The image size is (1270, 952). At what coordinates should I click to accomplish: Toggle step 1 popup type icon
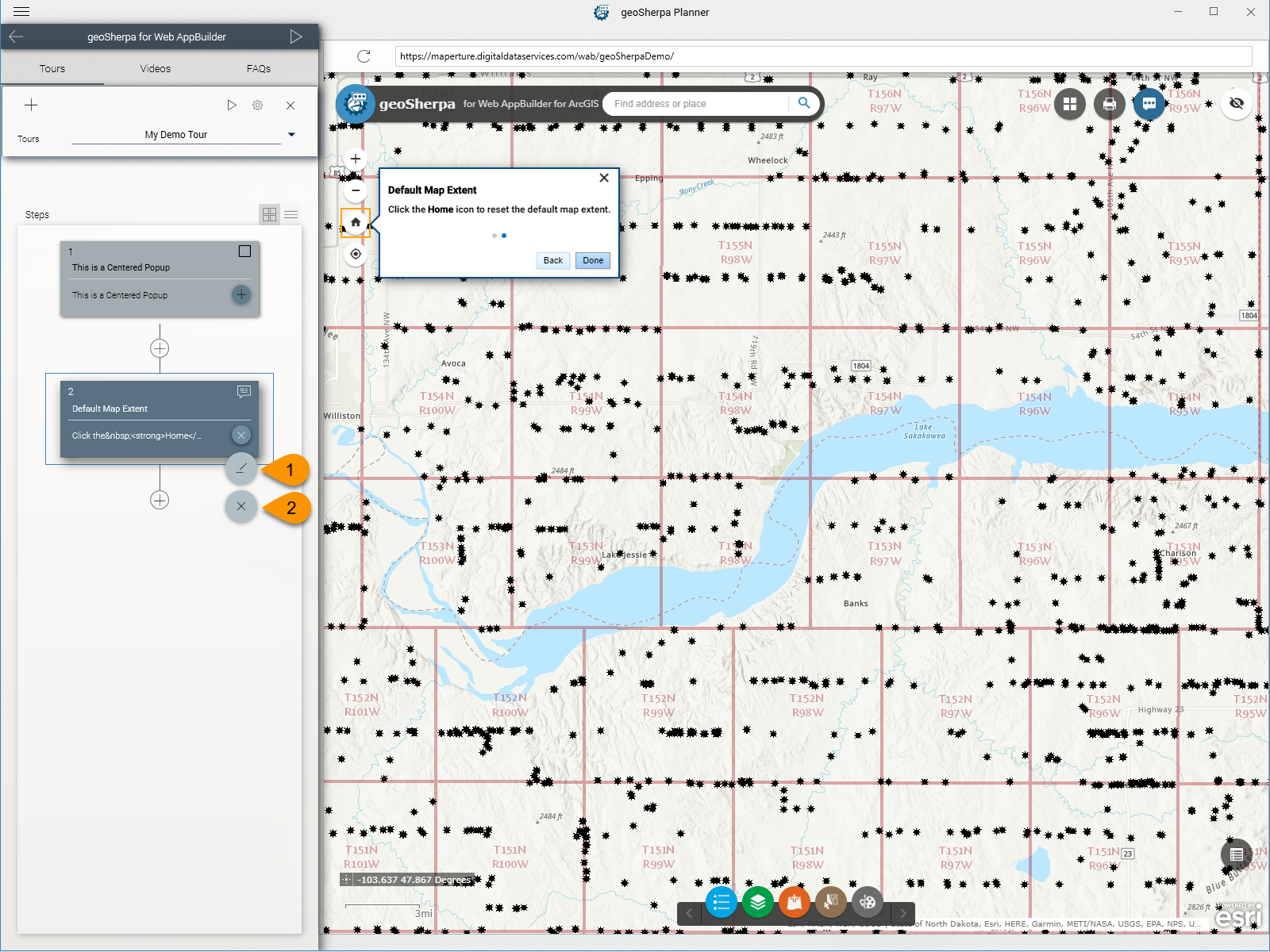[244, 251]
